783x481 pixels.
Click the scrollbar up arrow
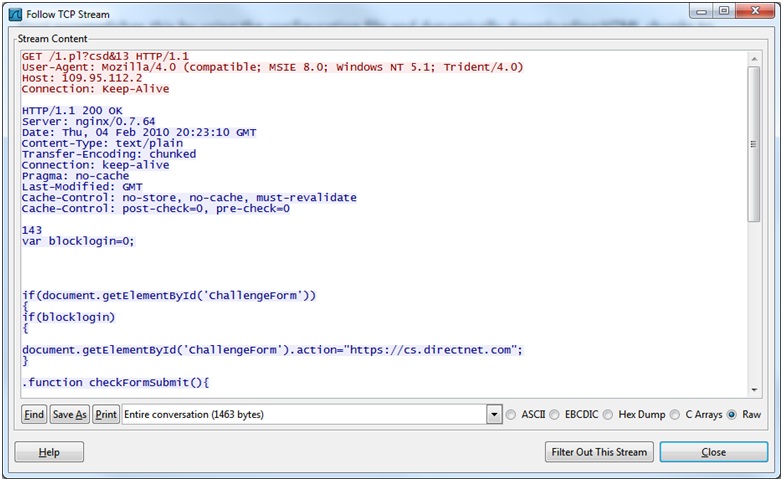pos(754,59)
